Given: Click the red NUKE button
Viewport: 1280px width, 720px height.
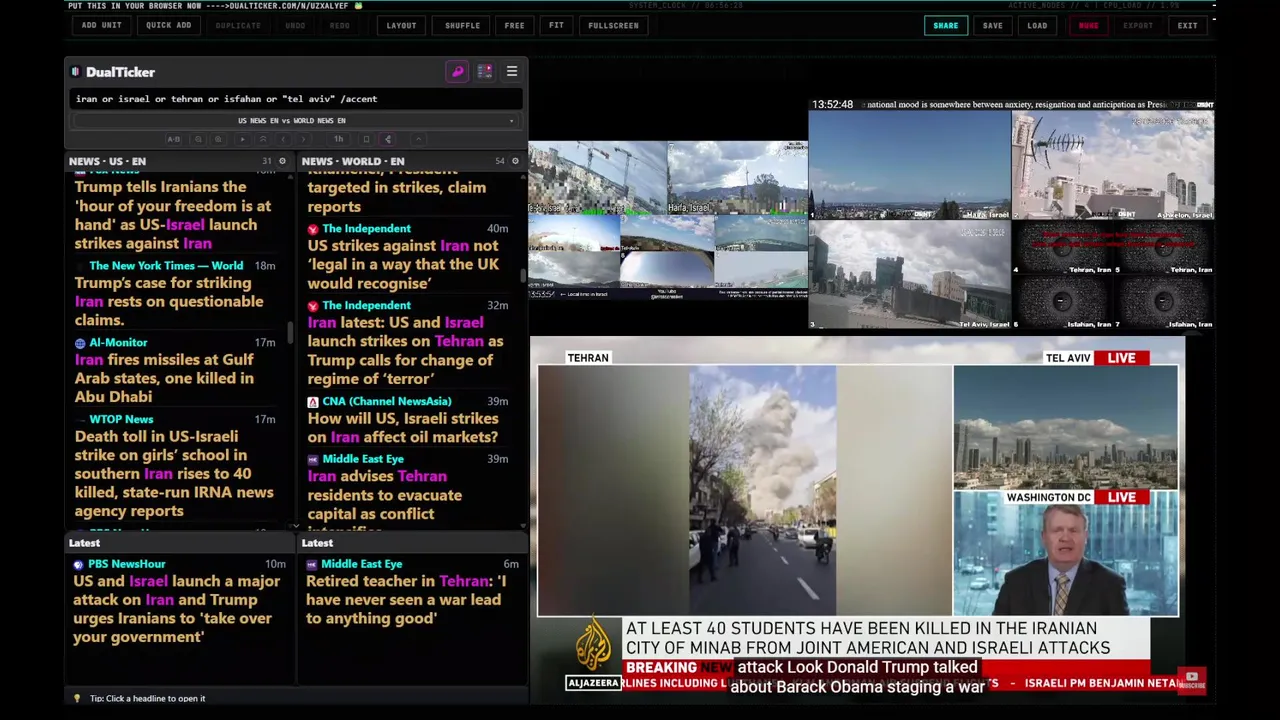Looking at the screenshot, I should point(1088,26).
